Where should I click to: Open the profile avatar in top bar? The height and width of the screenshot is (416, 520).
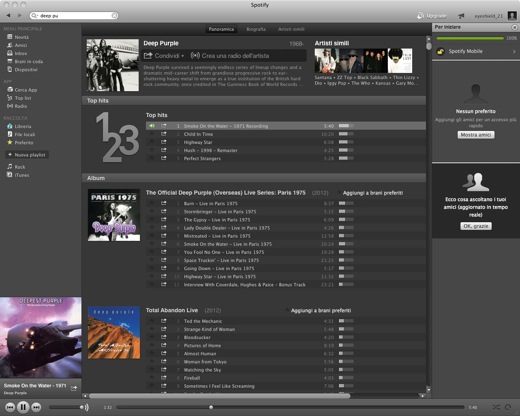point(512,15)
